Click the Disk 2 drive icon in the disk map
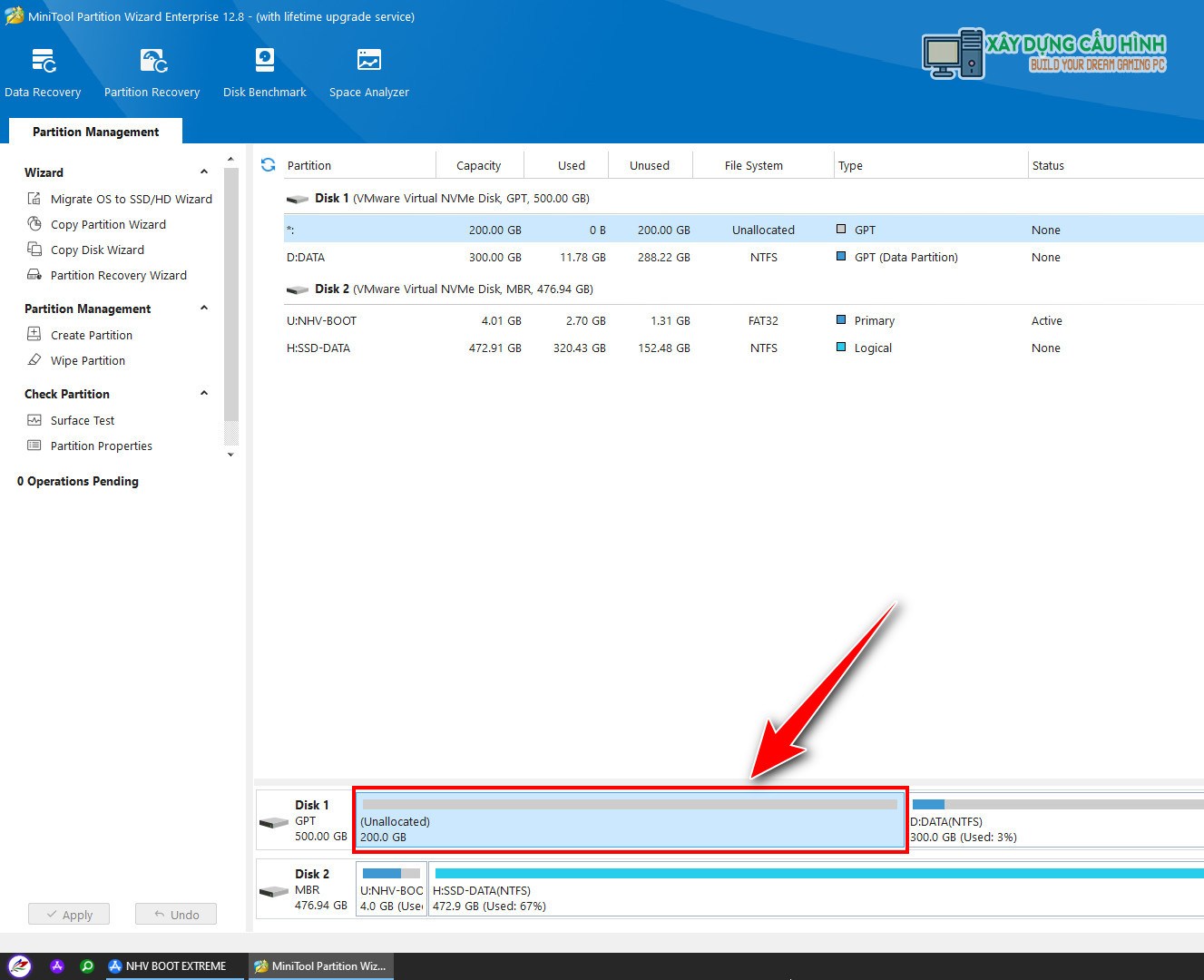 (x=274, y=891)
